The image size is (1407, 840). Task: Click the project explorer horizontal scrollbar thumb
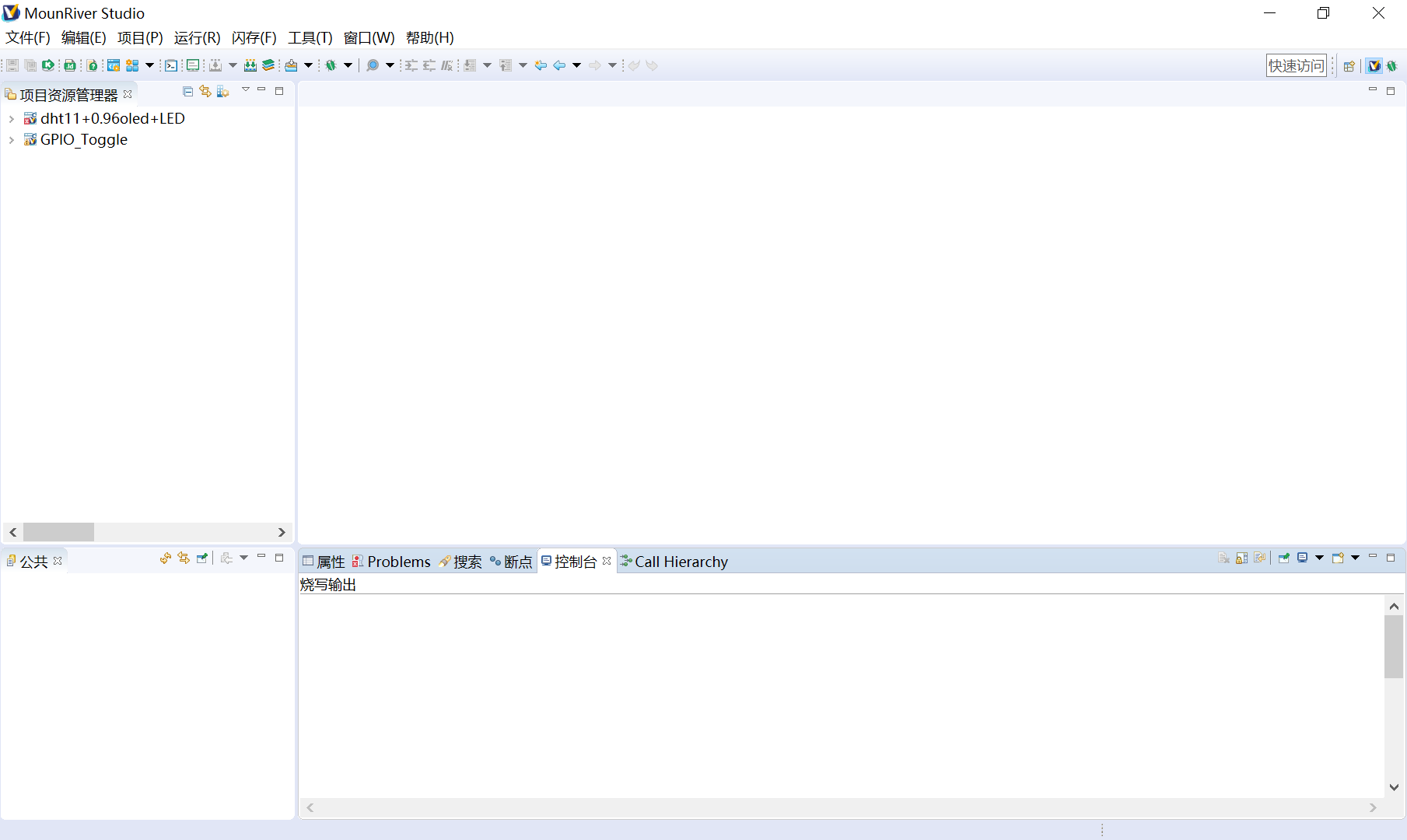(58, 532)
